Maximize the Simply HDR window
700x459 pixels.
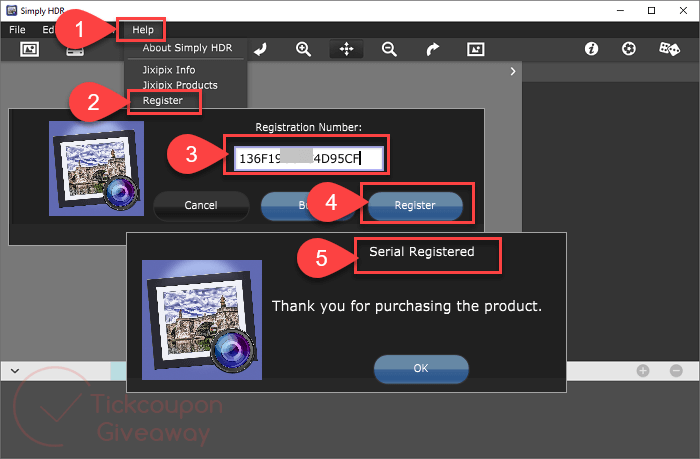tap(651, 11)
